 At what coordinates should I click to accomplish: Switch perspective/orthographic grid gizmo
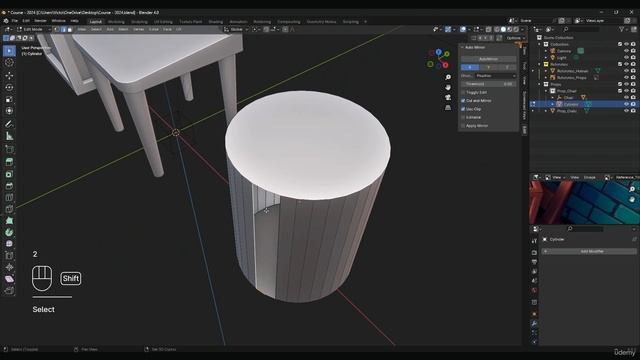tap(448, 107)
